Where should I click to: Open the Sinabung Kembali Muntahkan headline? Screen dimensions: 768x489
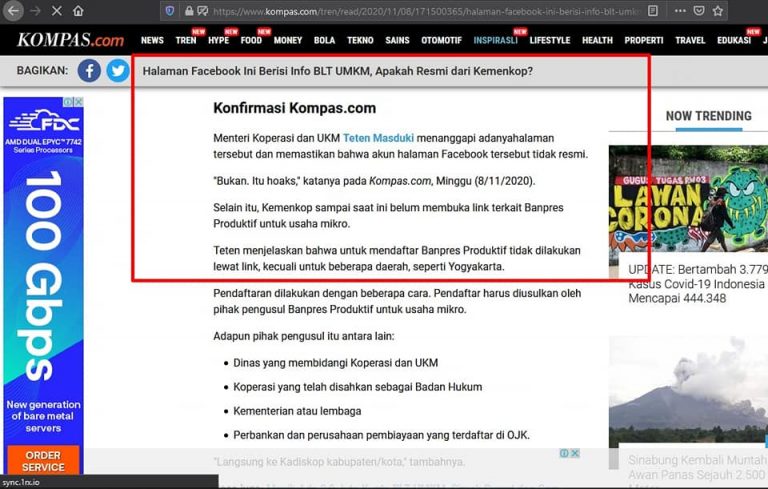coord(698,467)
